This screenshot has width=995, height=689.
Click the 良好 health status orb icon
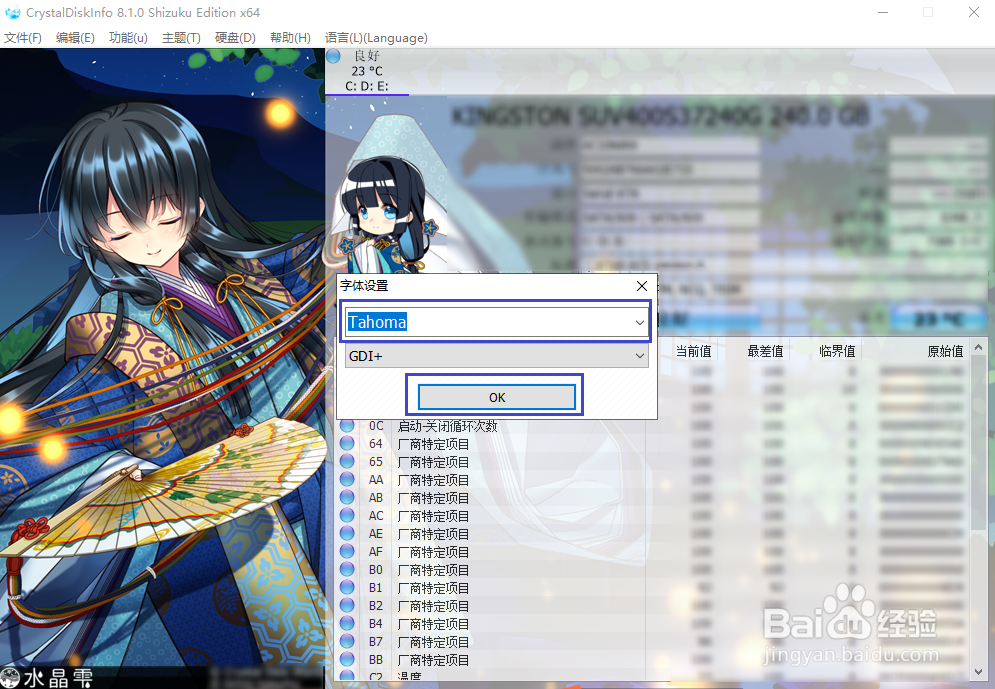[334, 56]
